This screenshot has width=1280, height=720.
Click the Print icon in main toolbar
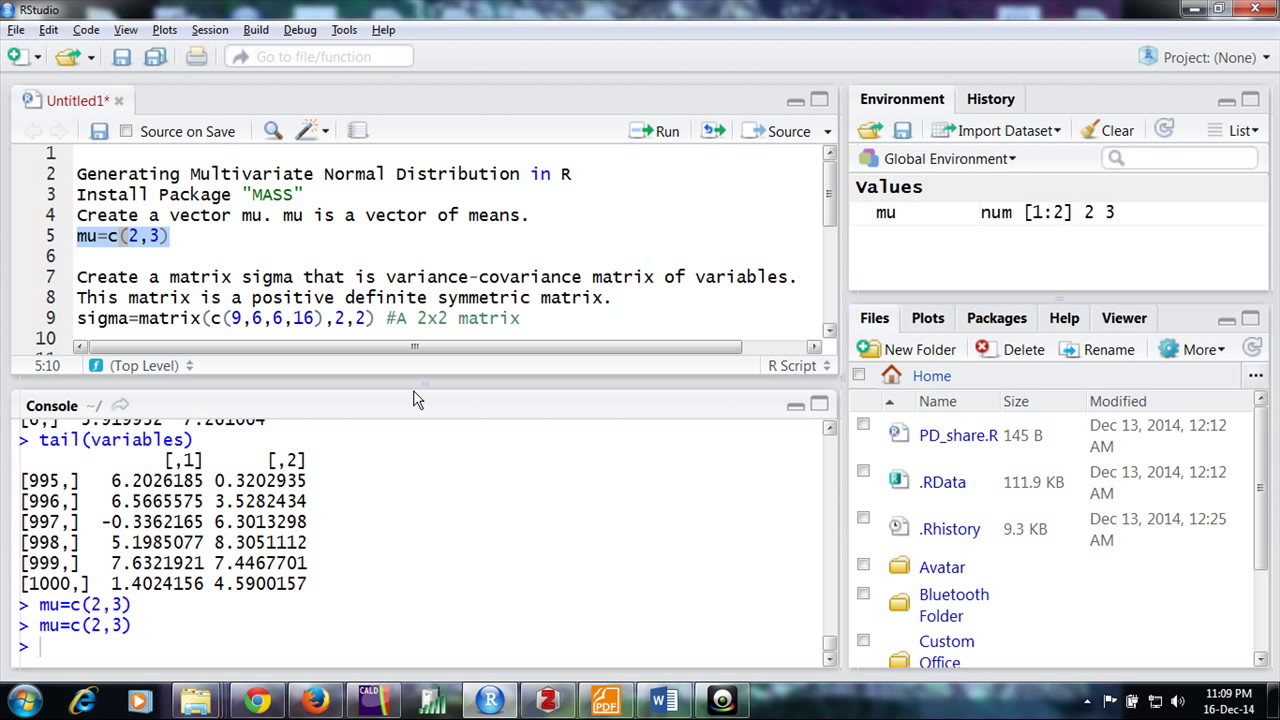(x=196, y=57)
